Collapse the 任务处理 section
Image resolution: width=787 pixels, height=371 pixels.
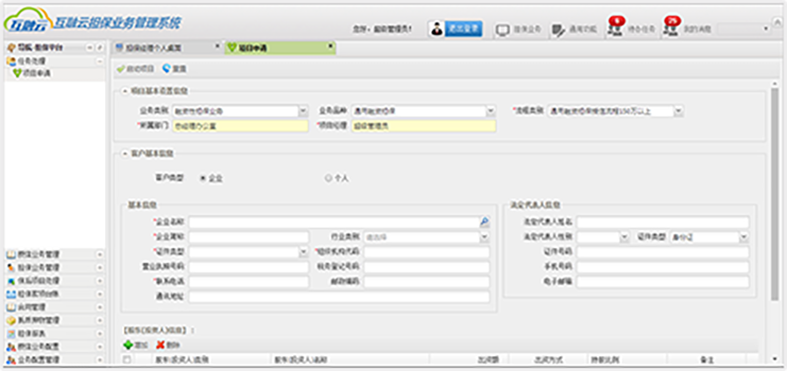tap(99, 61)
